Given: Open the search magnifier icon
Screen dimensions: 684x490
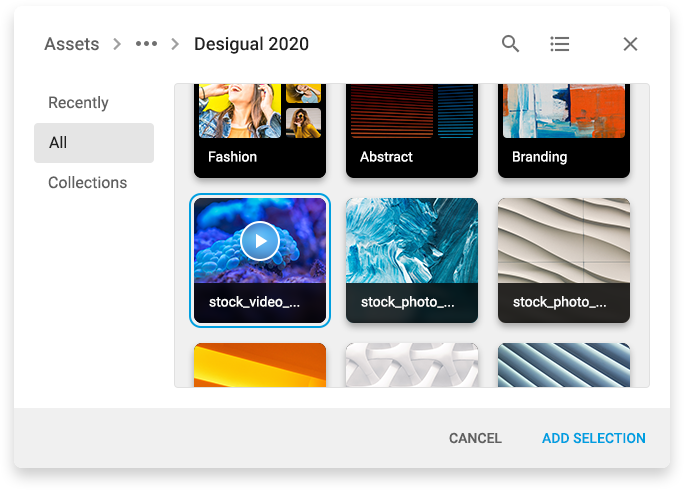Looking at the screenshot, I should tap(510, 44).
